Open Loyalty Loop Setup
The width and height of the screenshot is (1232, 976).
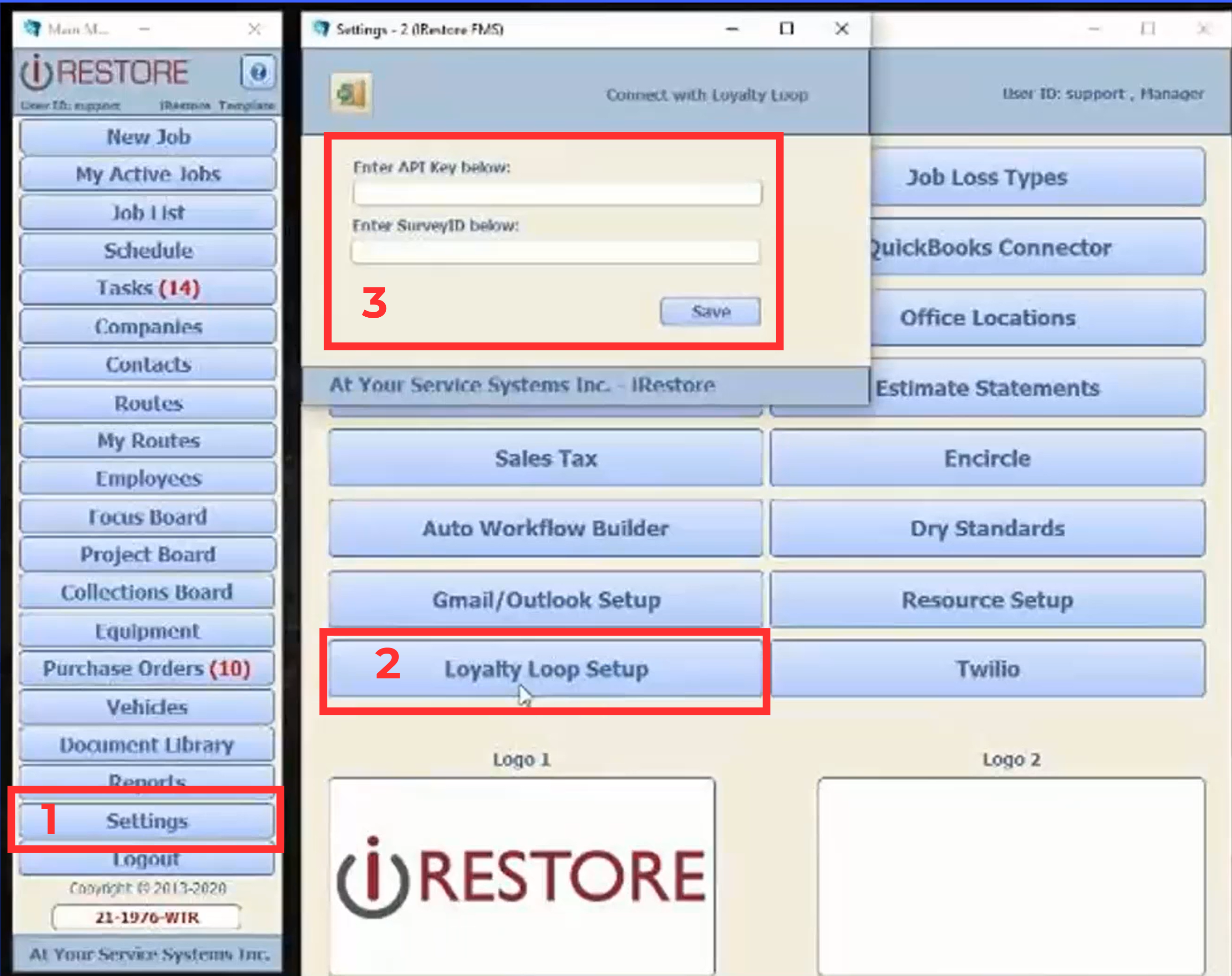[x=545, y=669]
